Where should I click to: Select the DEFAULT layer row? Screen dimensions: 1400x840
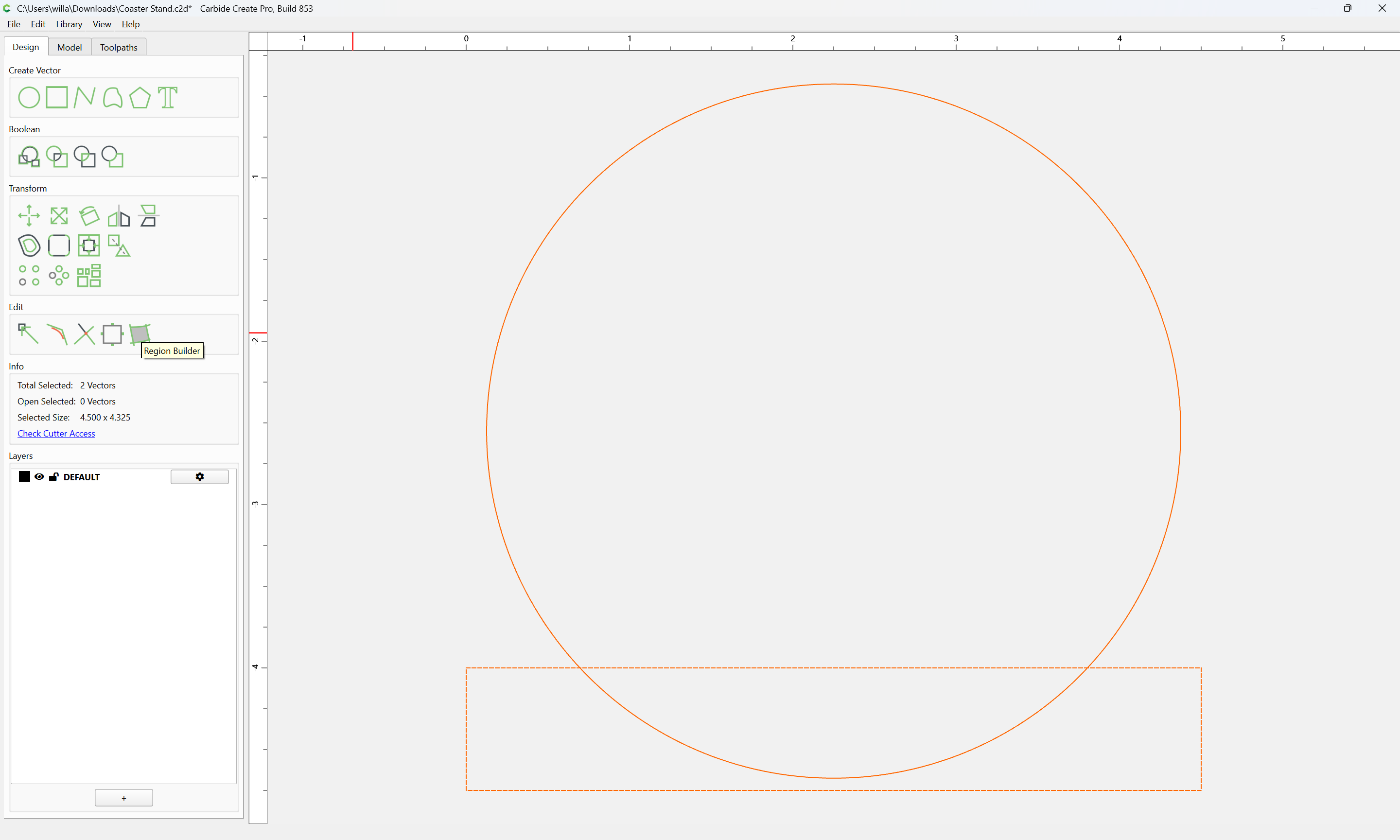pyautogui.click(x=123, y=476)
